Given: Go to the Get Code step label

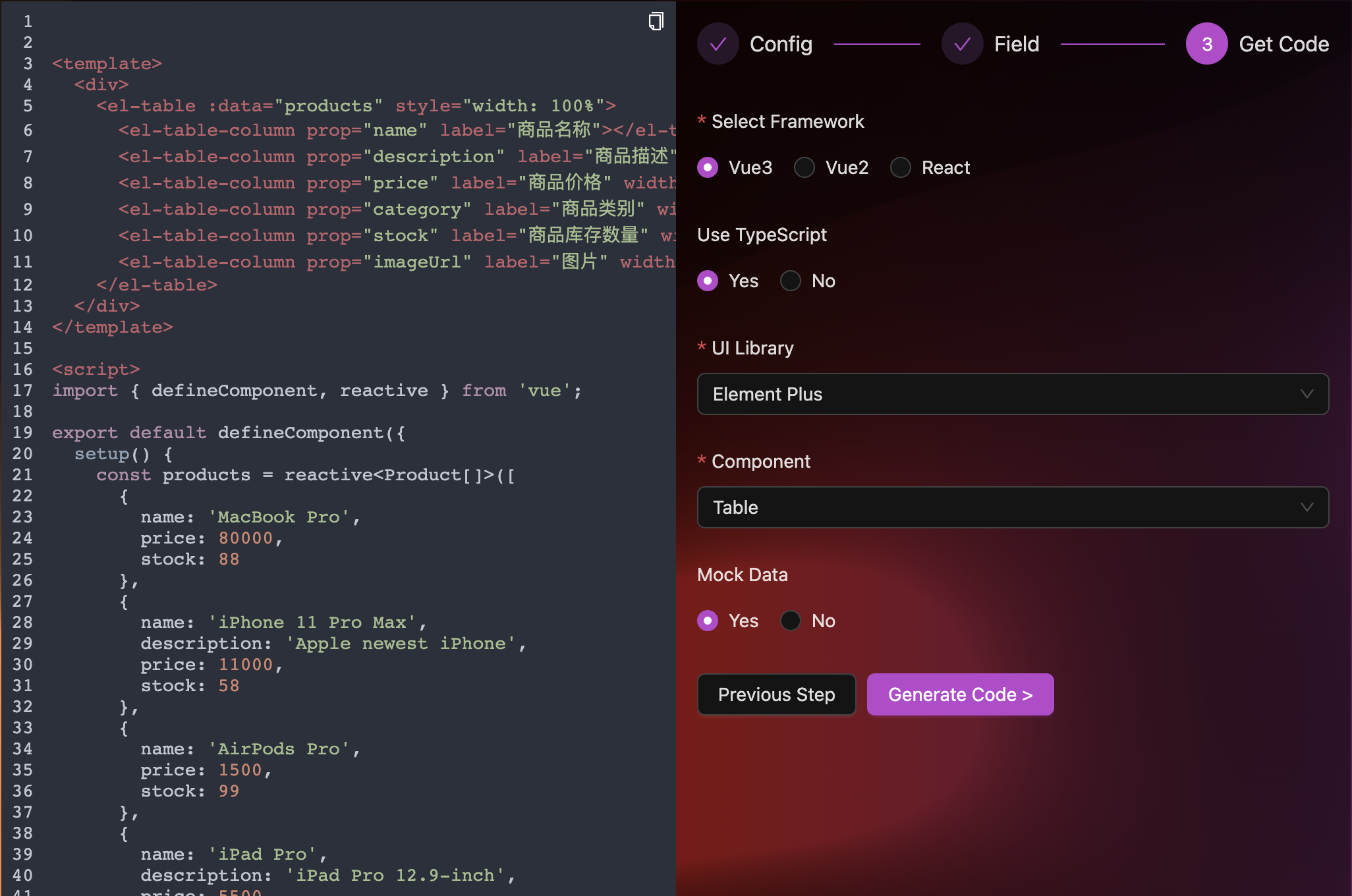Looking at the screenshot, I should coord(1284,44).
